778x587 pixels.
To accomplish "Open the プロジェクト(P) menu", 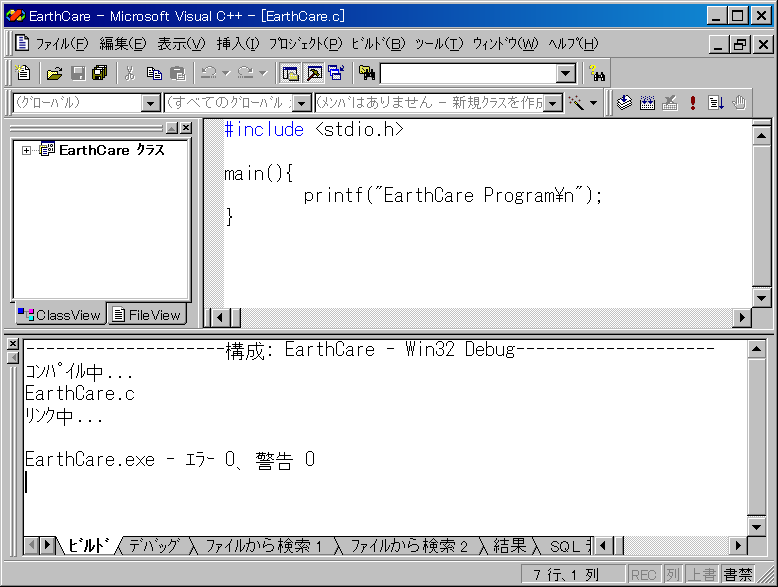I will [x=306, y=44].
